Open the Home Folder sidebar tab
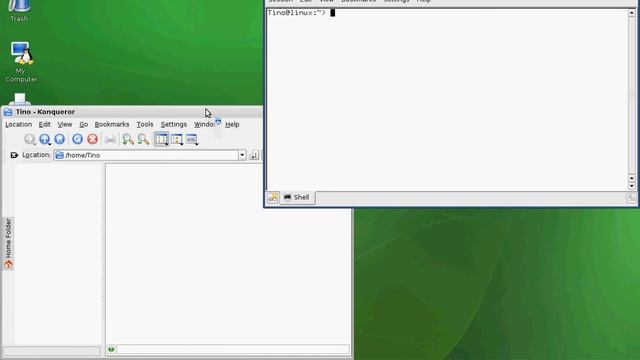The height and width of the screenshot is (360, 640). (8, 243)
